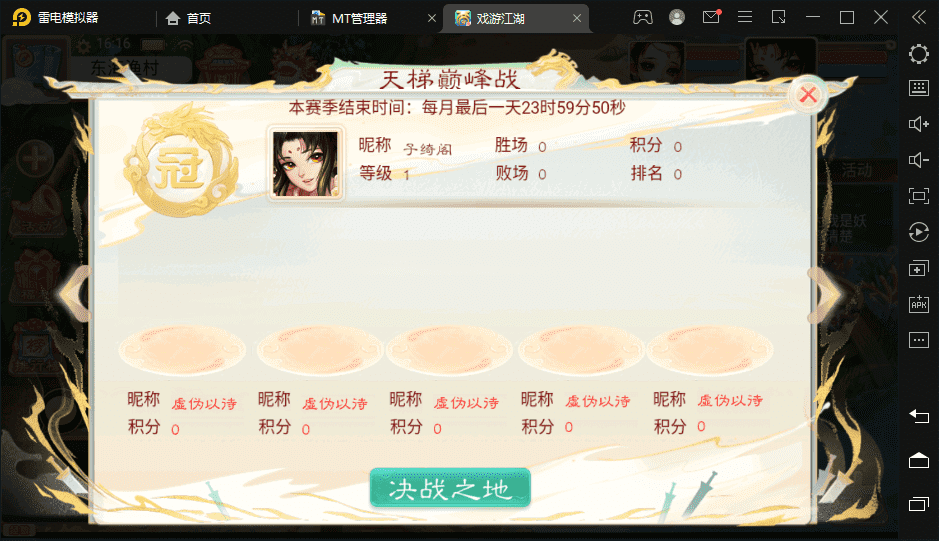Switch to the 首页 tab

click(189, 19)
